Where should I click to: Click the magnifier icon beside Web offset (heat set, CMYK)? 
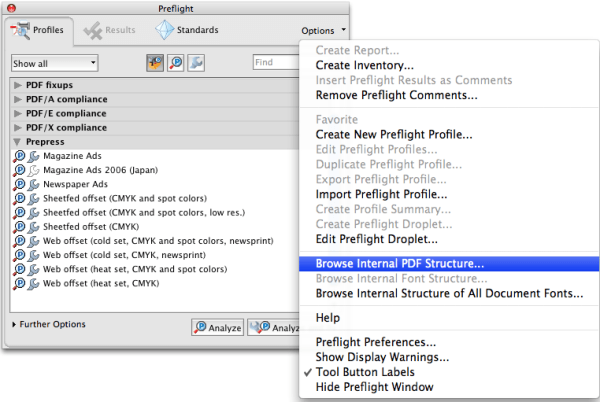[x=19, y=283]
